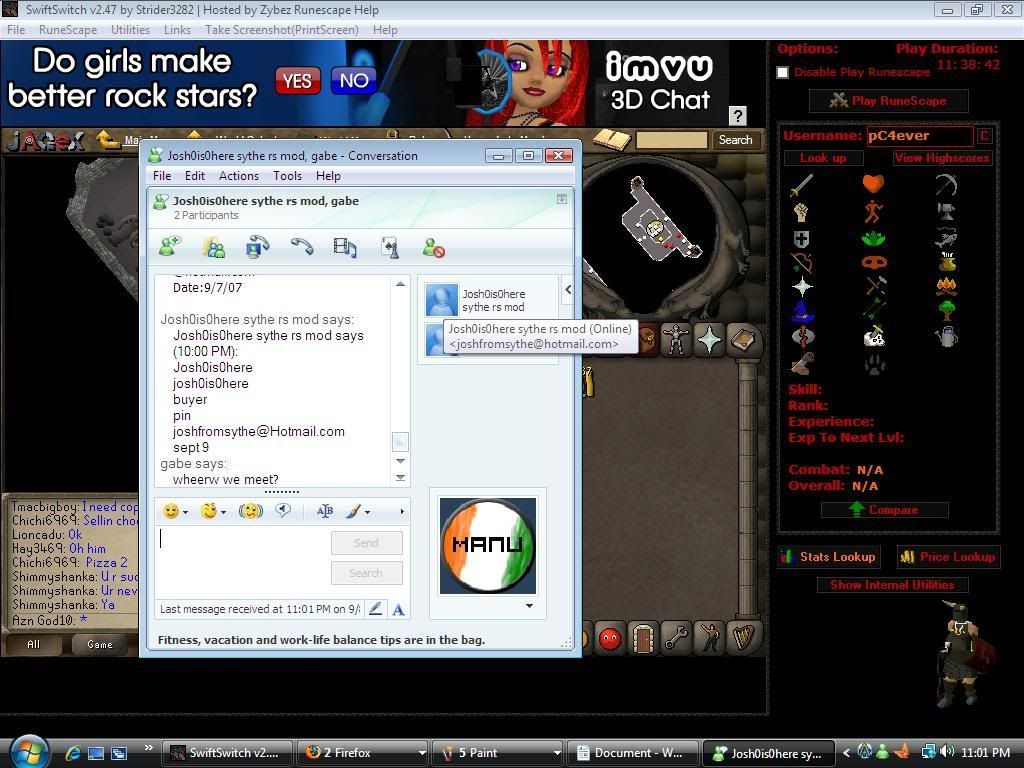Screen dimensions: 1024x768
Task: Select the Thieving mask skill icon
Action: pos(873,263)
